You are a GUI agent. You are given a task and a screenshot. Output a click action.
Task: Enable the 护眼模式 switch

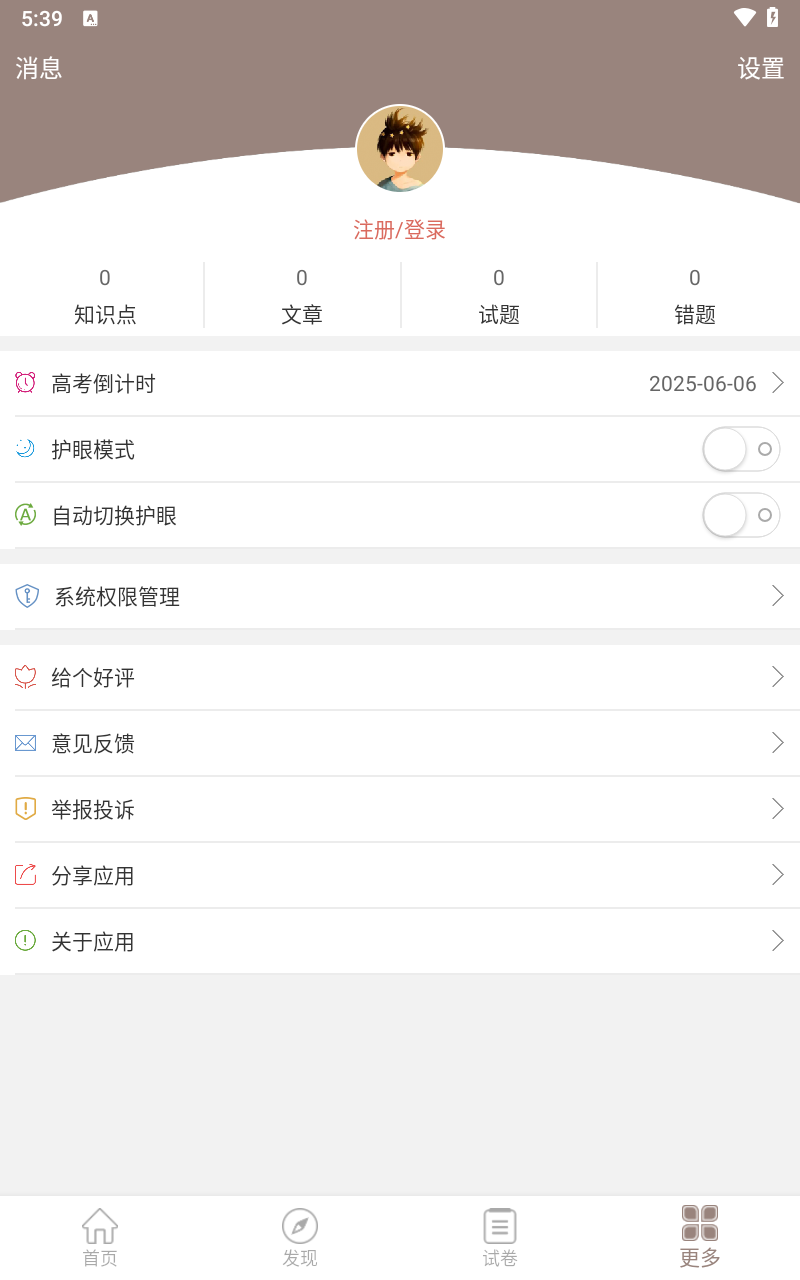tap(741, 449)
